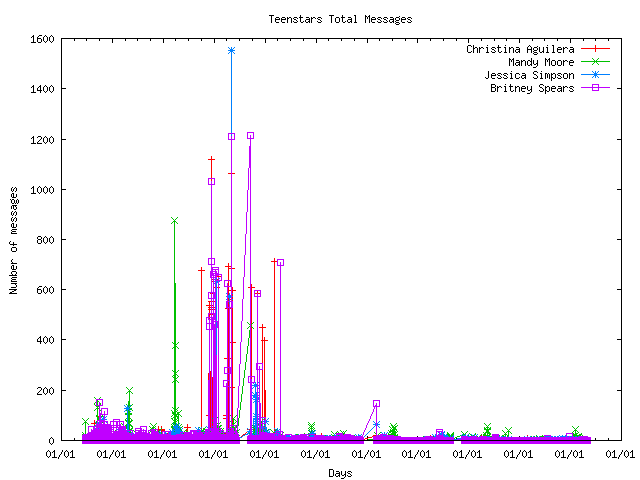
Task: Pick the isolated magenta square near 150 messages
Action: coord(376,403)
